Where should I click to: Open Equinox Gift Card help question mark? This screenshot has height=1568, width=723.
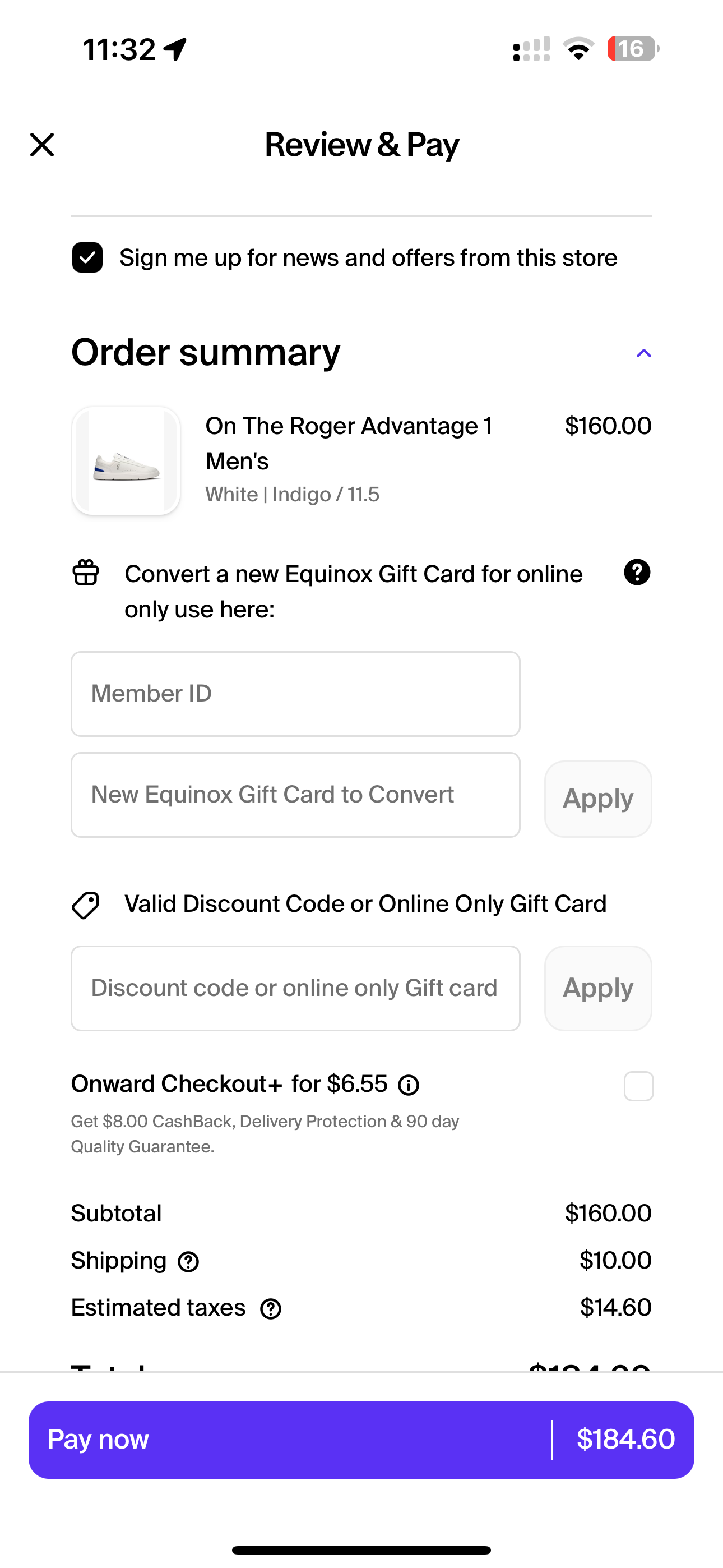(x=637, y=573)
